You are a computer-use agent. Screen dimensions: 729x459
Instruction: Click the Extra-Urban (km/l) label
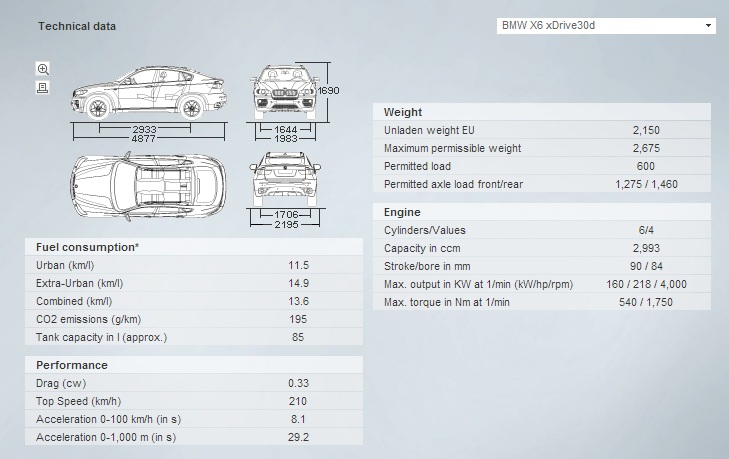tap(80, 283)
